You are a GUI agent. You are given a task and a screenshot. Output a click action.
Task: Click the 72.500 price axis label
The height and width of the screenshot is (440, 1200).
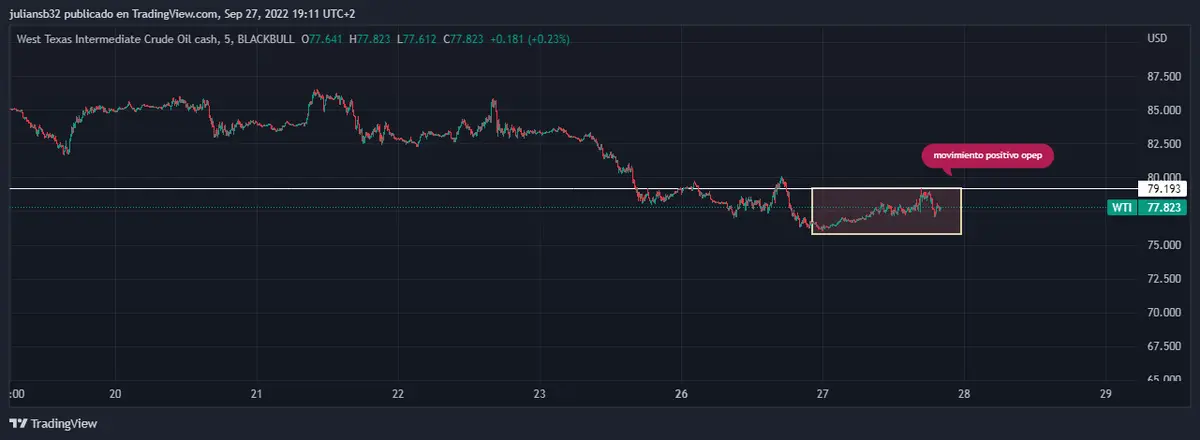click(1162, 279)
